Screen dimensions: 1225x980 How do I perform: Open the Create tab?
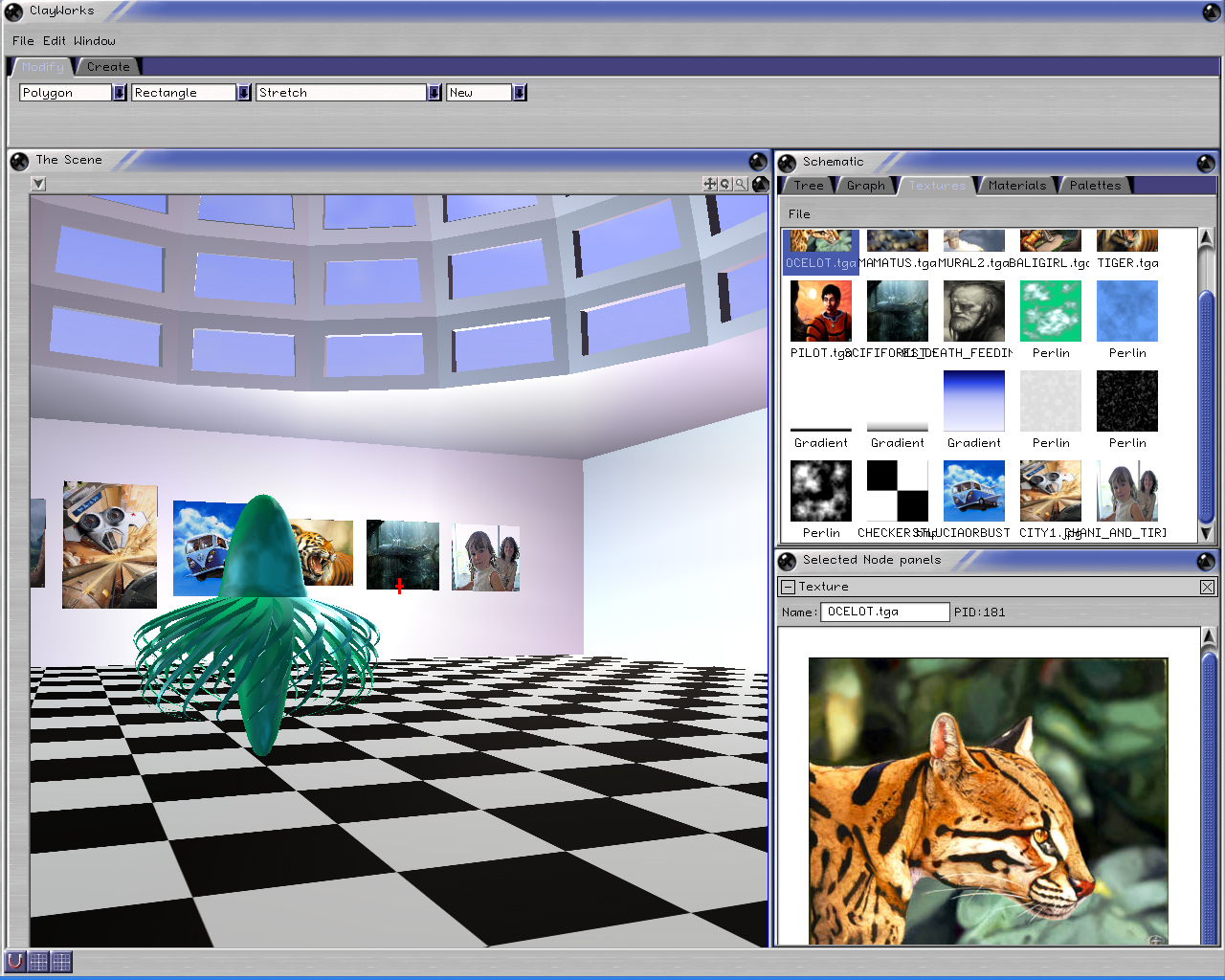point(108,67)
